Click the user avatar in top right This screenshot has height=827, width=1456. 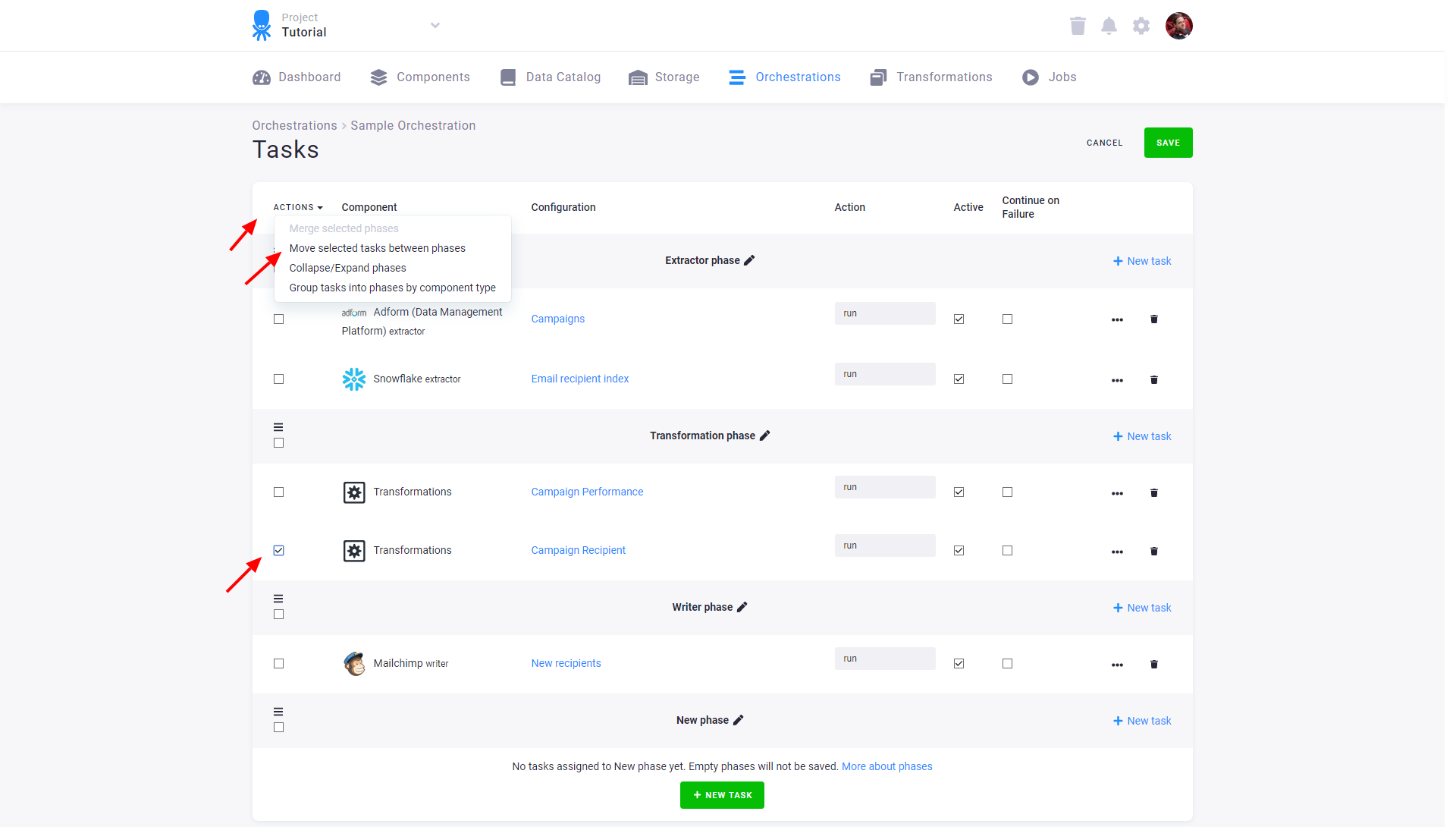point(1179,25)
